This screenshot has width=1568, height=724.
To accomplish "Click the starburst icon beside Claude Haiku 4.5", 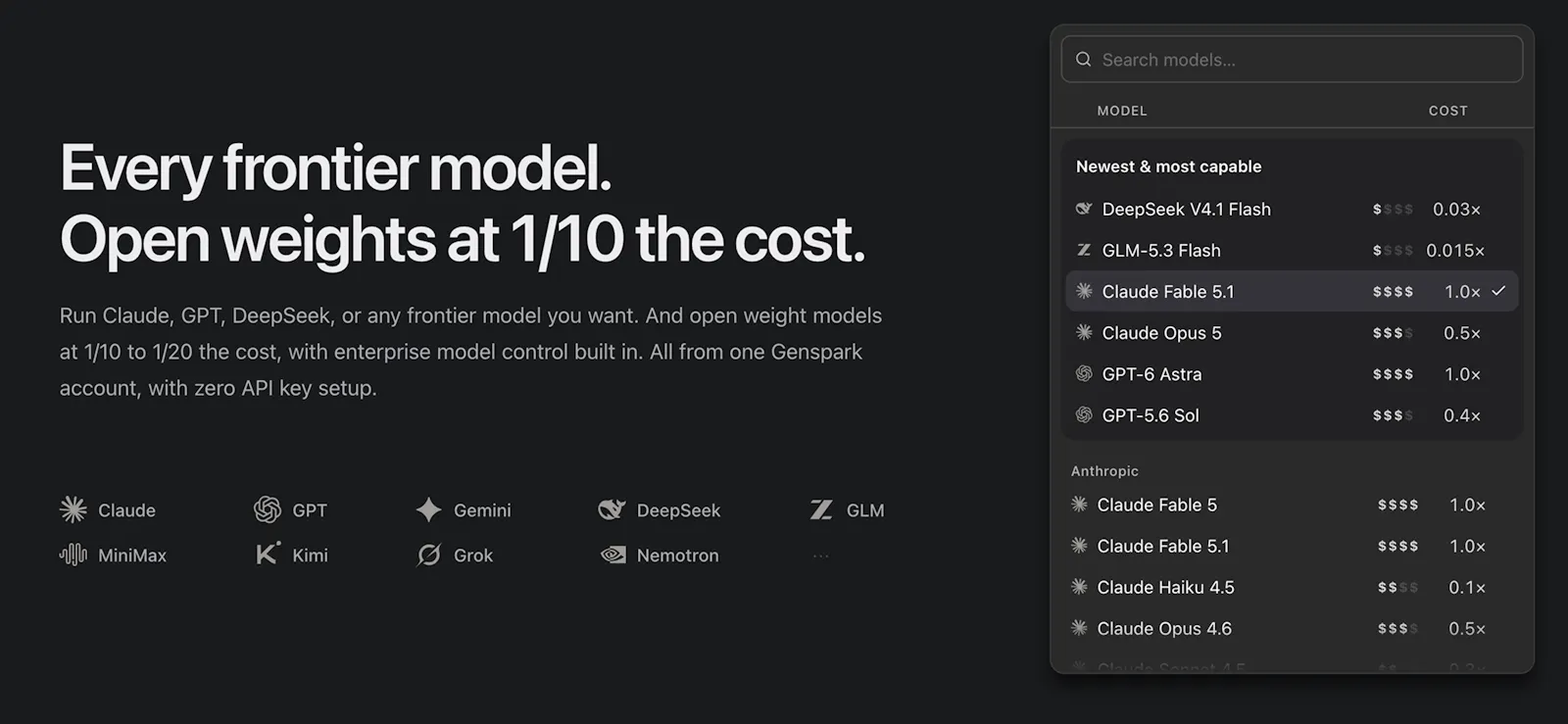I will (1079, 586).
